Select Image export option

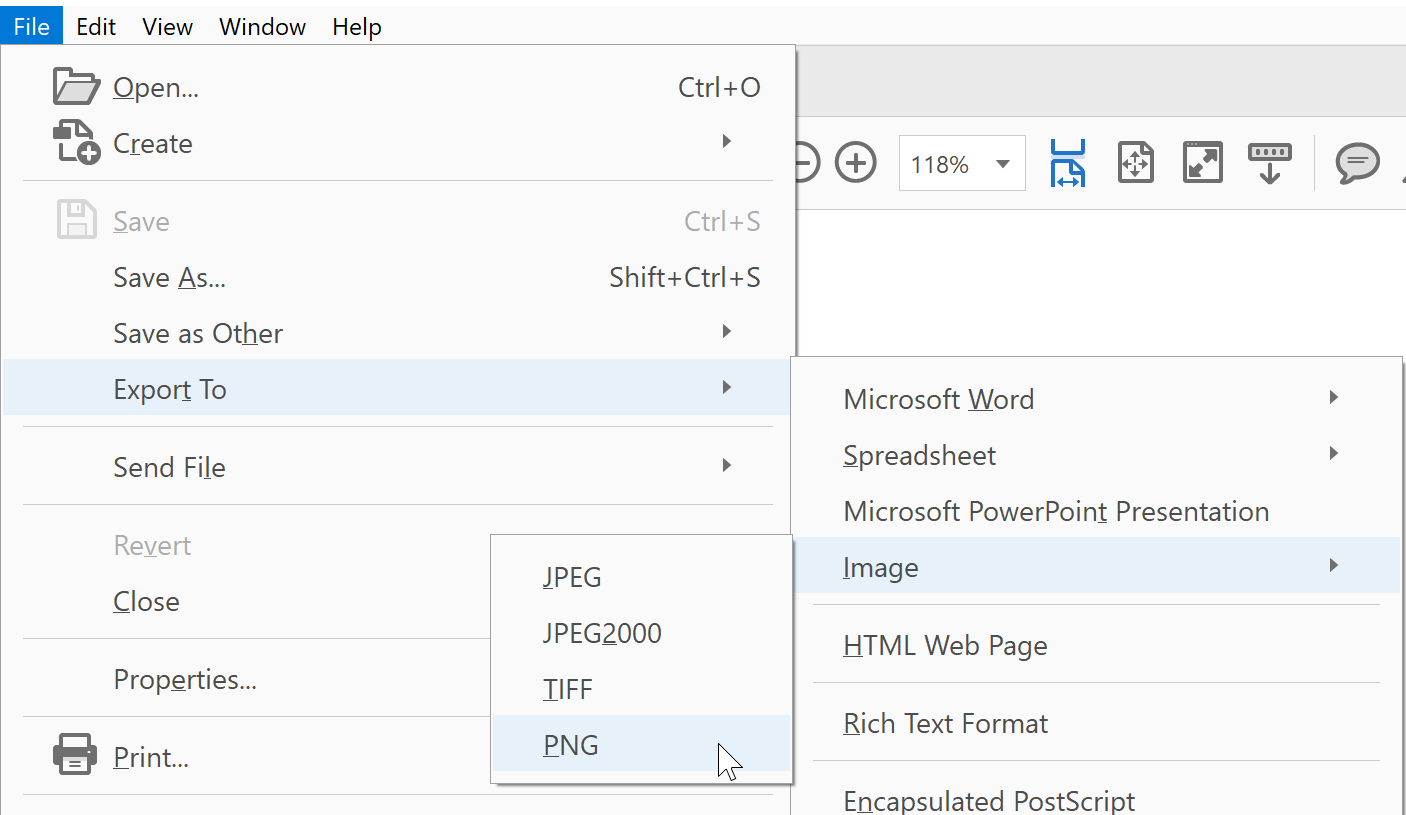coord(1097,567)
